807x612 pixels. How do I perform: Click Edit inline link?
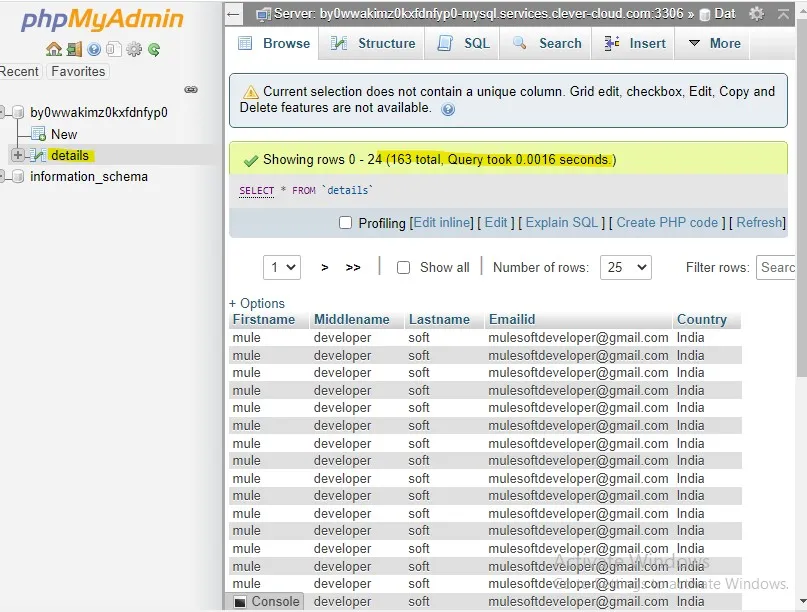click(443, 223)
